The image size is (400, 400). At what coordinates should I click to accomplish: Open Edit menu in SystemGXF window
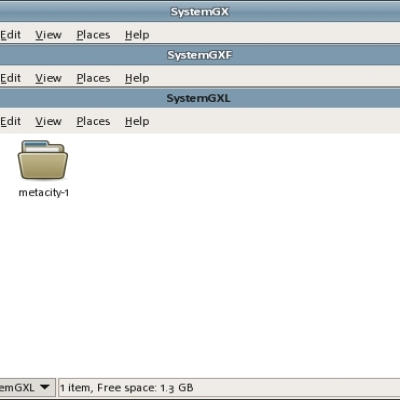(10, 78)
